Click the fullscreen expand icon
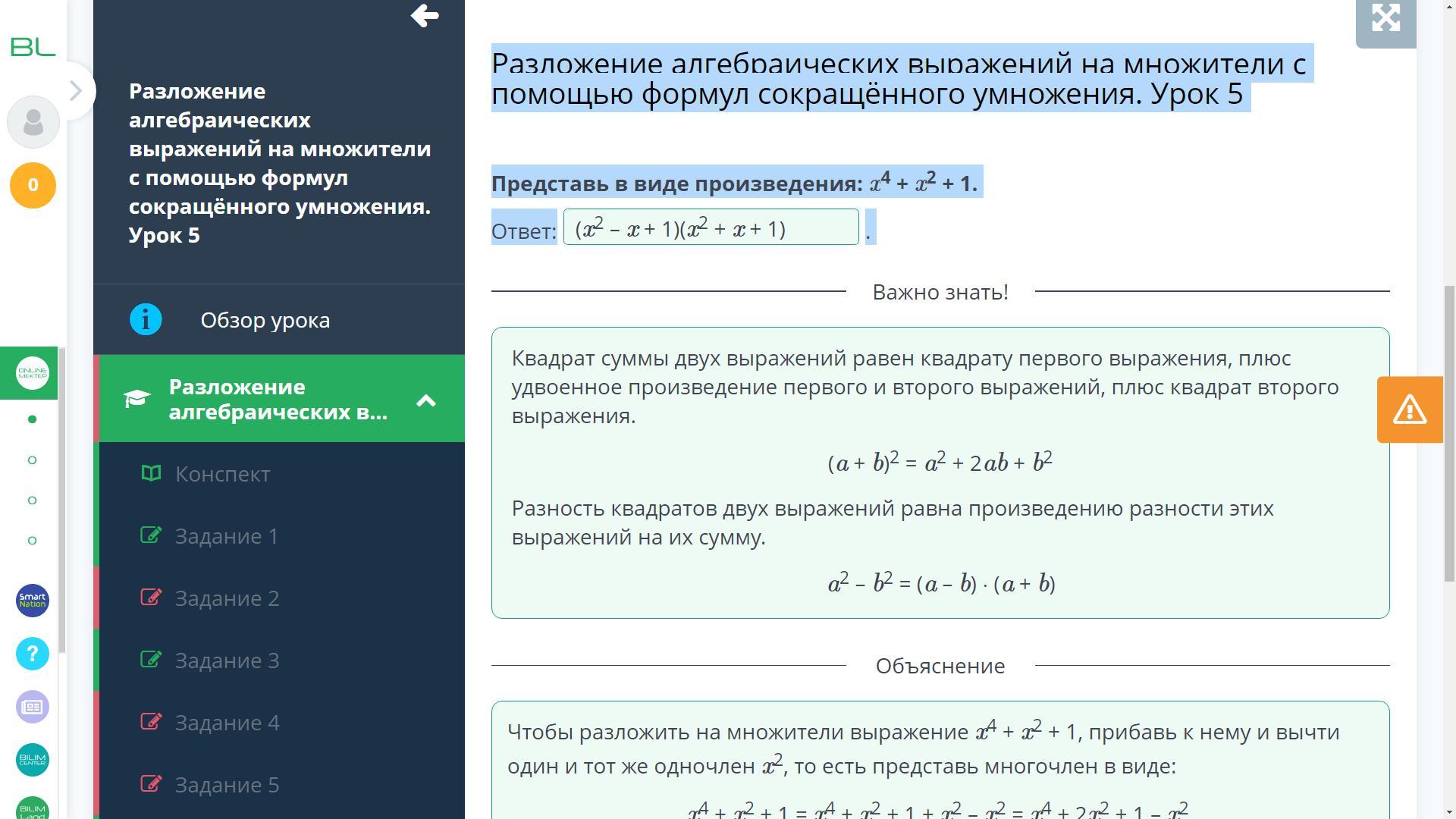1456x819 pixels. [x=1385, y=18]
